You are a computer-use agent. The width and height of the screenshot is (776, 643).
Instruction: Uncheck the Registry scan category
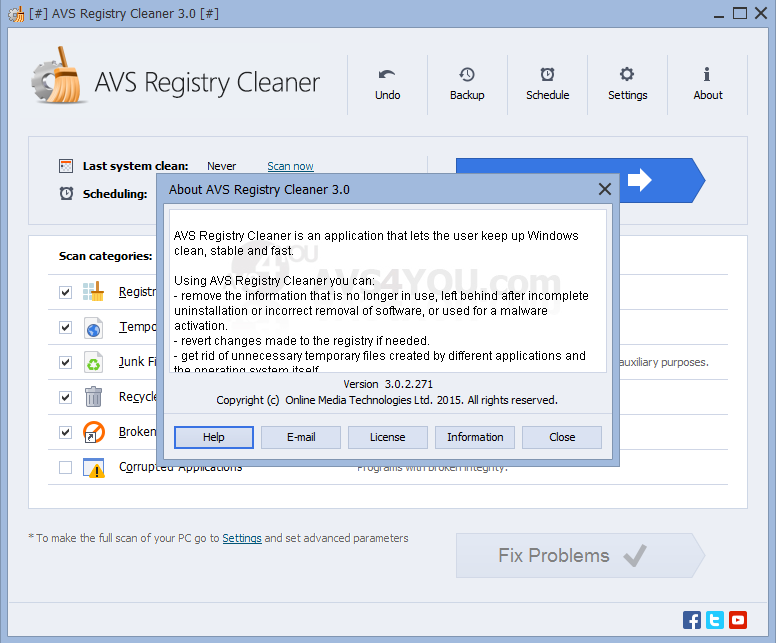pos(65,292)
